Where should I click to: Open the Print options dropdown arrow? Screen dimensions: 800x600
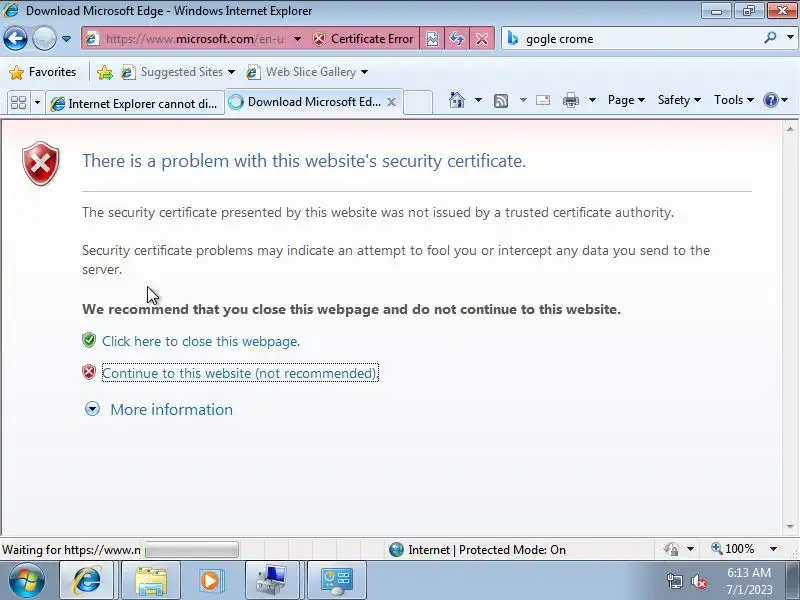pyautogui.click(x=592, y=100)
